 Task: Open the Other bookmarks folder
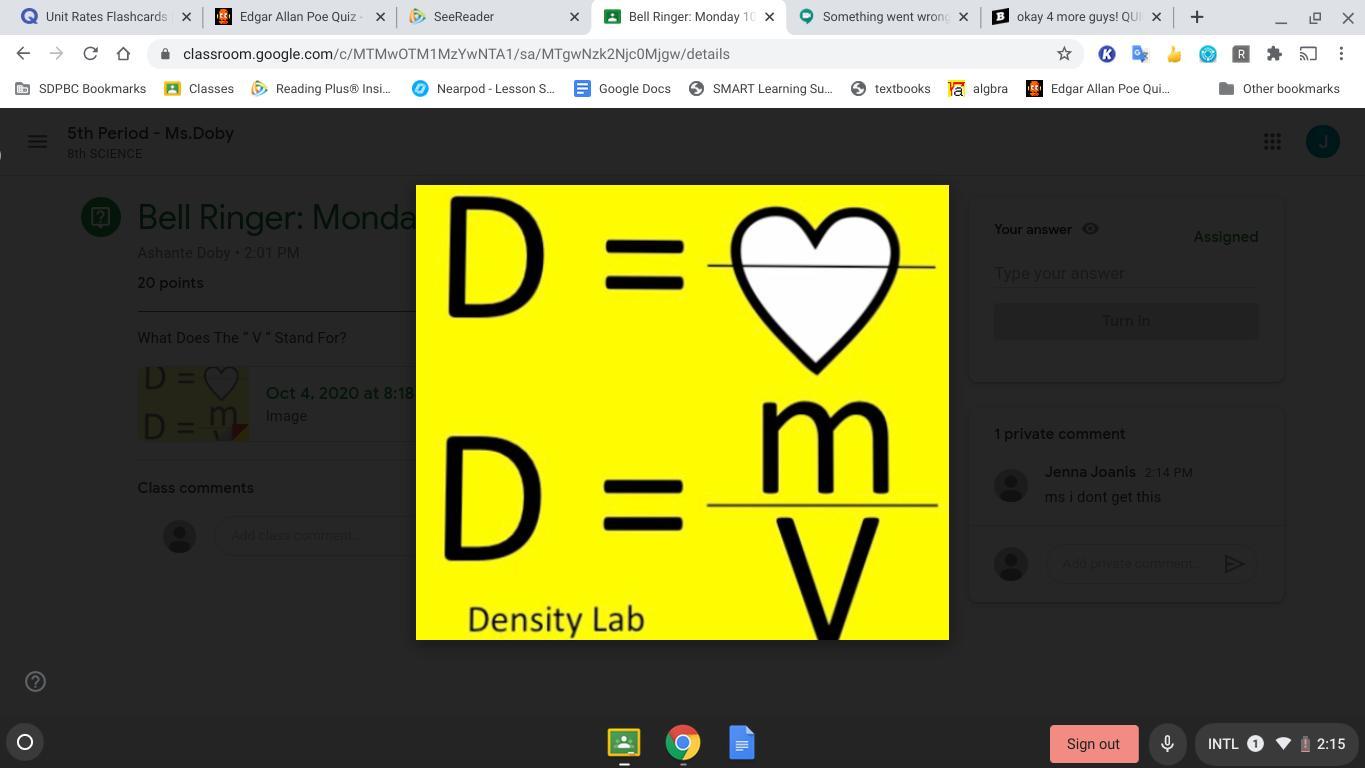pyautogui.click(x=1279, y=89)
